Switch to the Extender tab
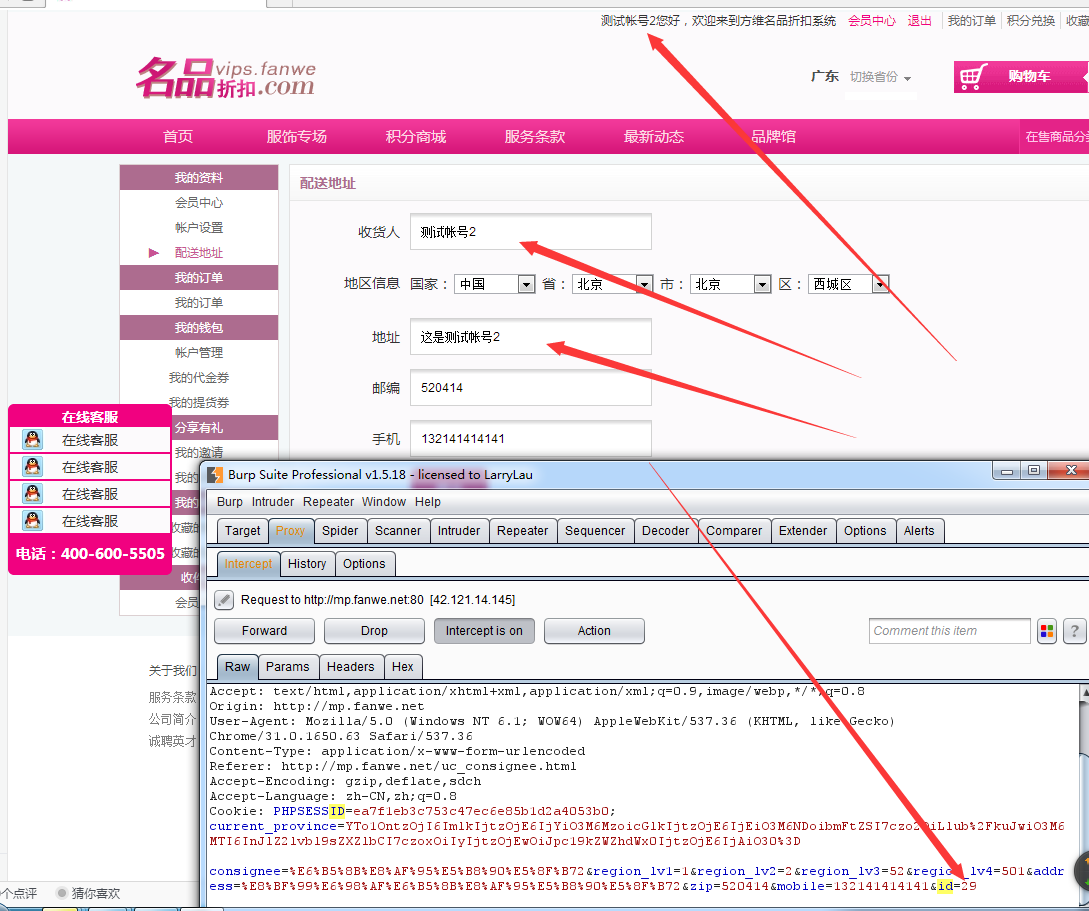This screenshot has width=1089, height=911. pyautogui.click(x=803, y=530)
